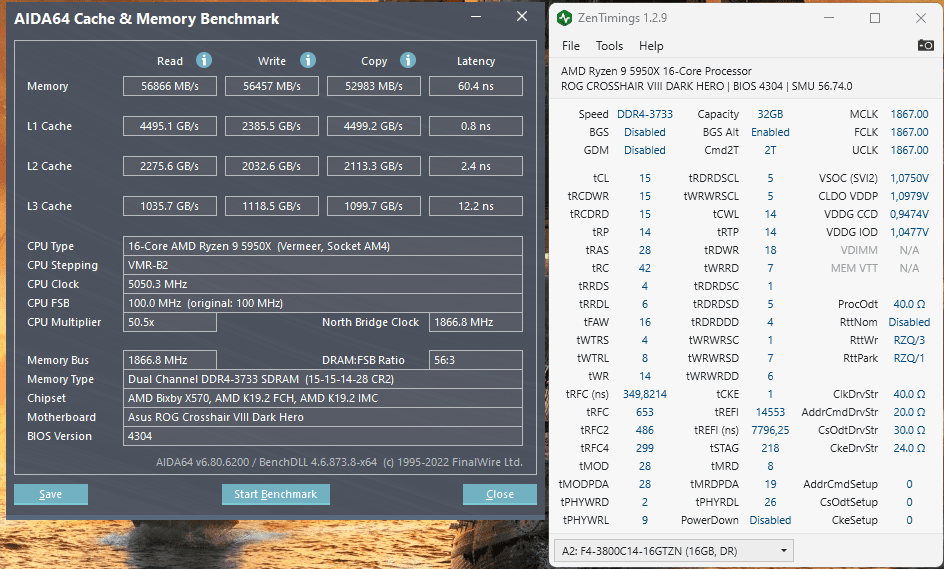944x569 pixels.
Task: Click the RttNom value Disabled
Action: [909, 323]
